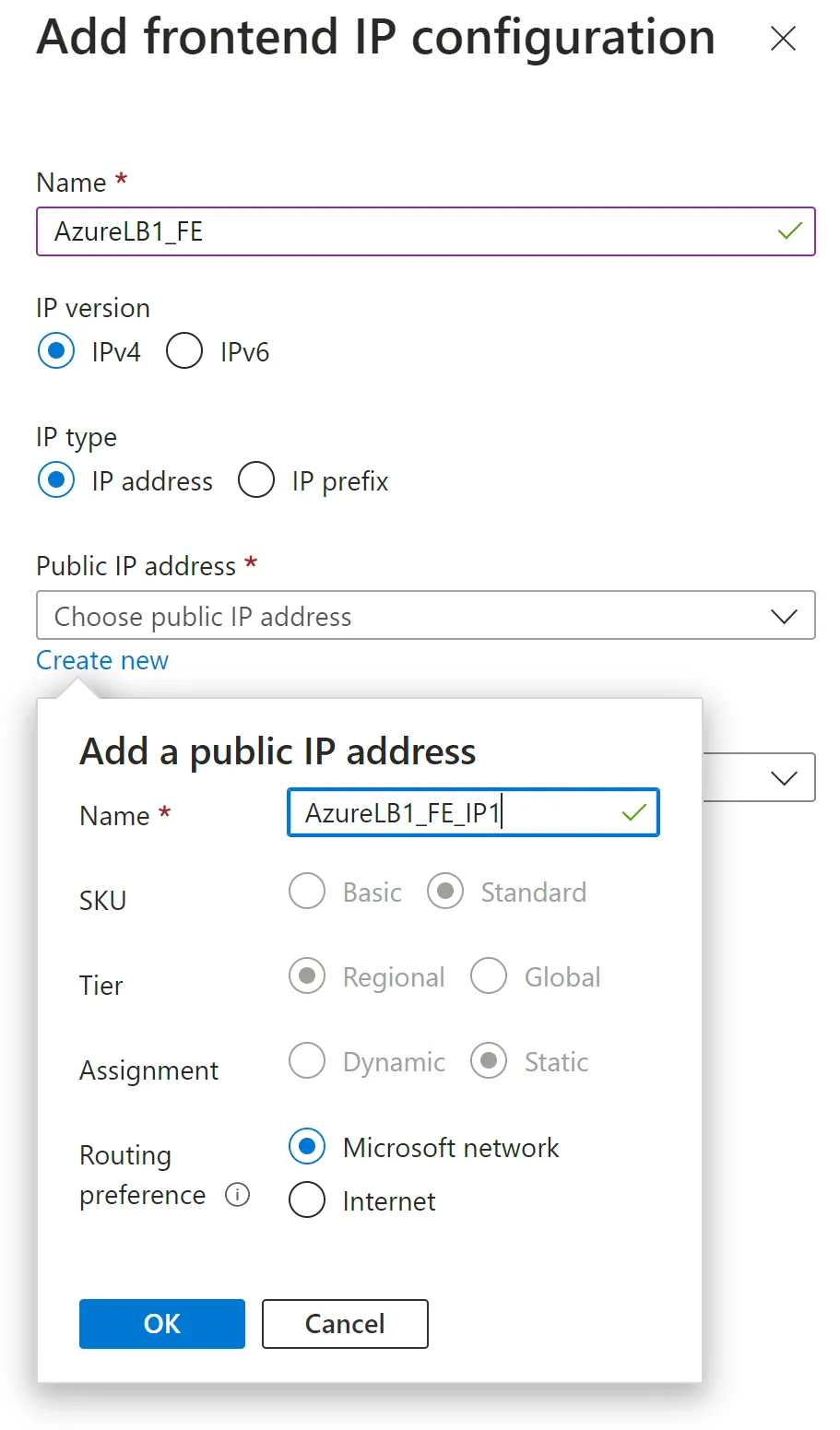Select Internet routing preference

(307, 1200)
